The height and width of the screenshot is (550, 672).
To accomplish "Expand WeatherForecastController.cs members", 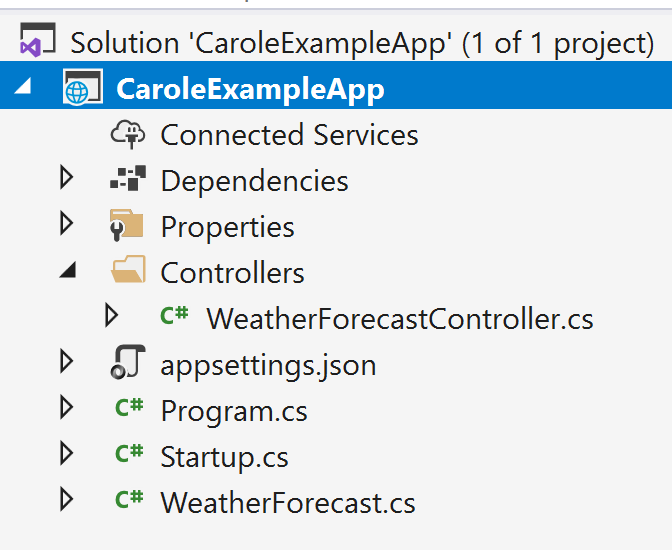I will click(111, 316).
